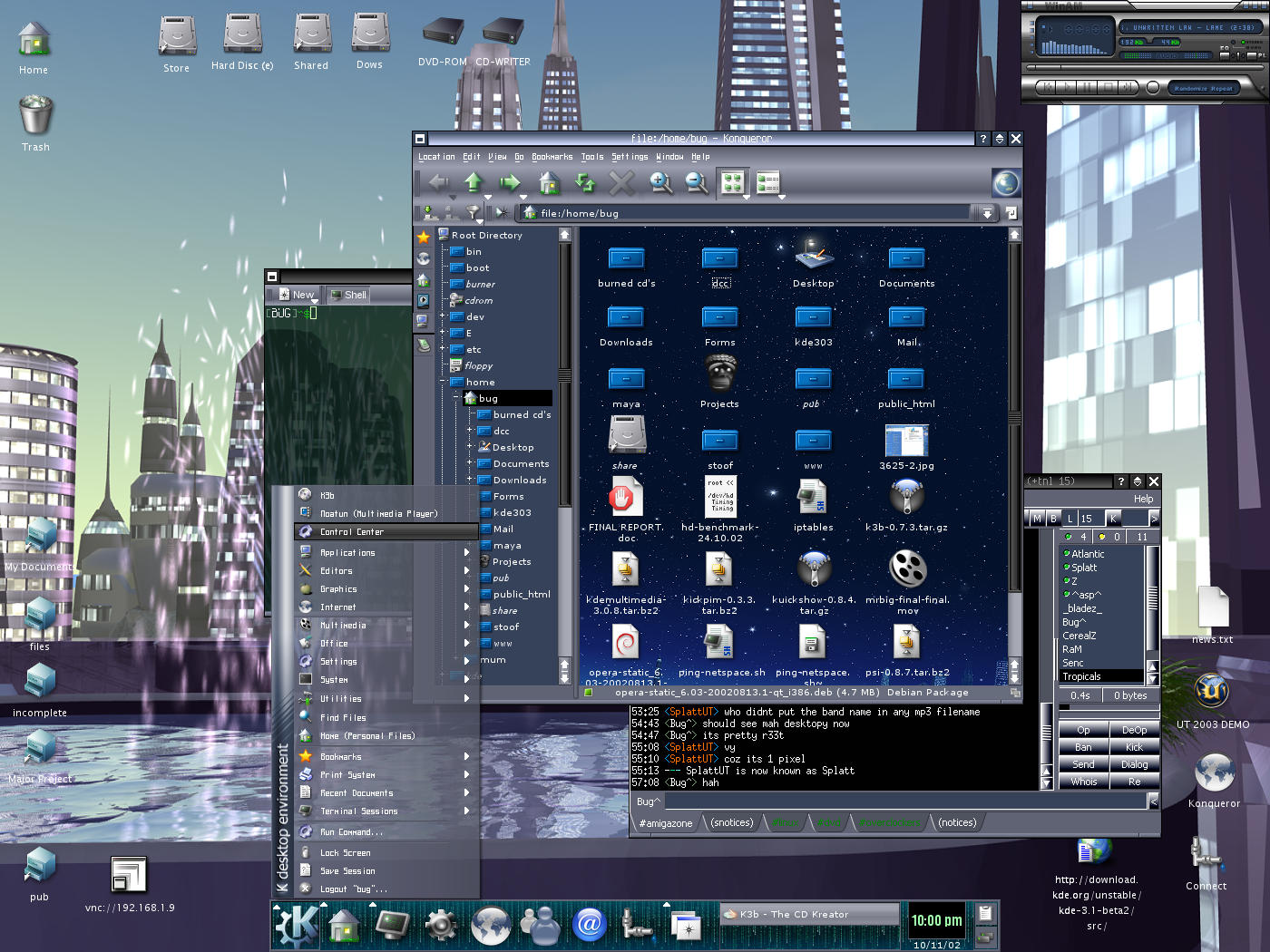Open the burned cd's folder icon
Viewport: 1270px width, 952px height.
click(x=626, y=258)
